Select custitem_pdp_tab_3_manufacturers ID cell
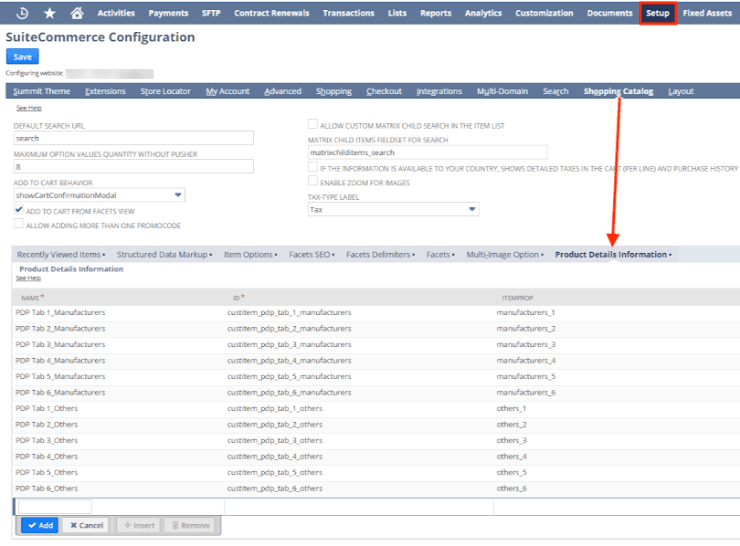This screenshot has width=740, height=546. (x=289, y=344)
